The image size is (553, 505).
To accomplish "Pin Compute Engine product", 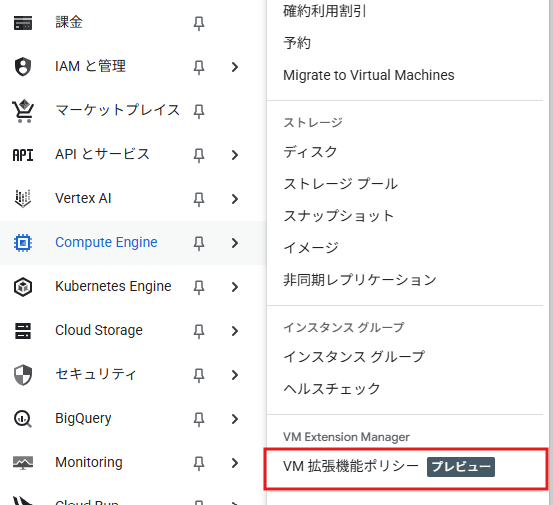I will 199,243.
